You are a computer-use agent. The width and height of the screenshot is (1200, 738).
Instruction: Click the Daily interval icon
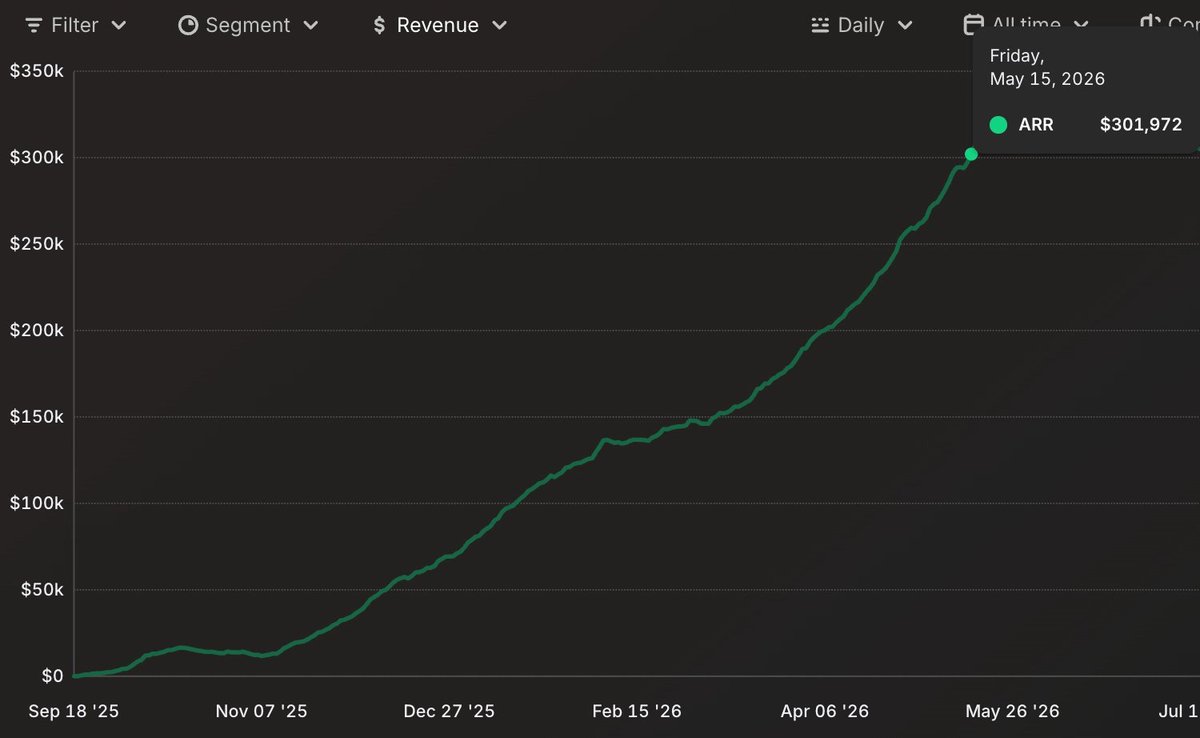820,25
